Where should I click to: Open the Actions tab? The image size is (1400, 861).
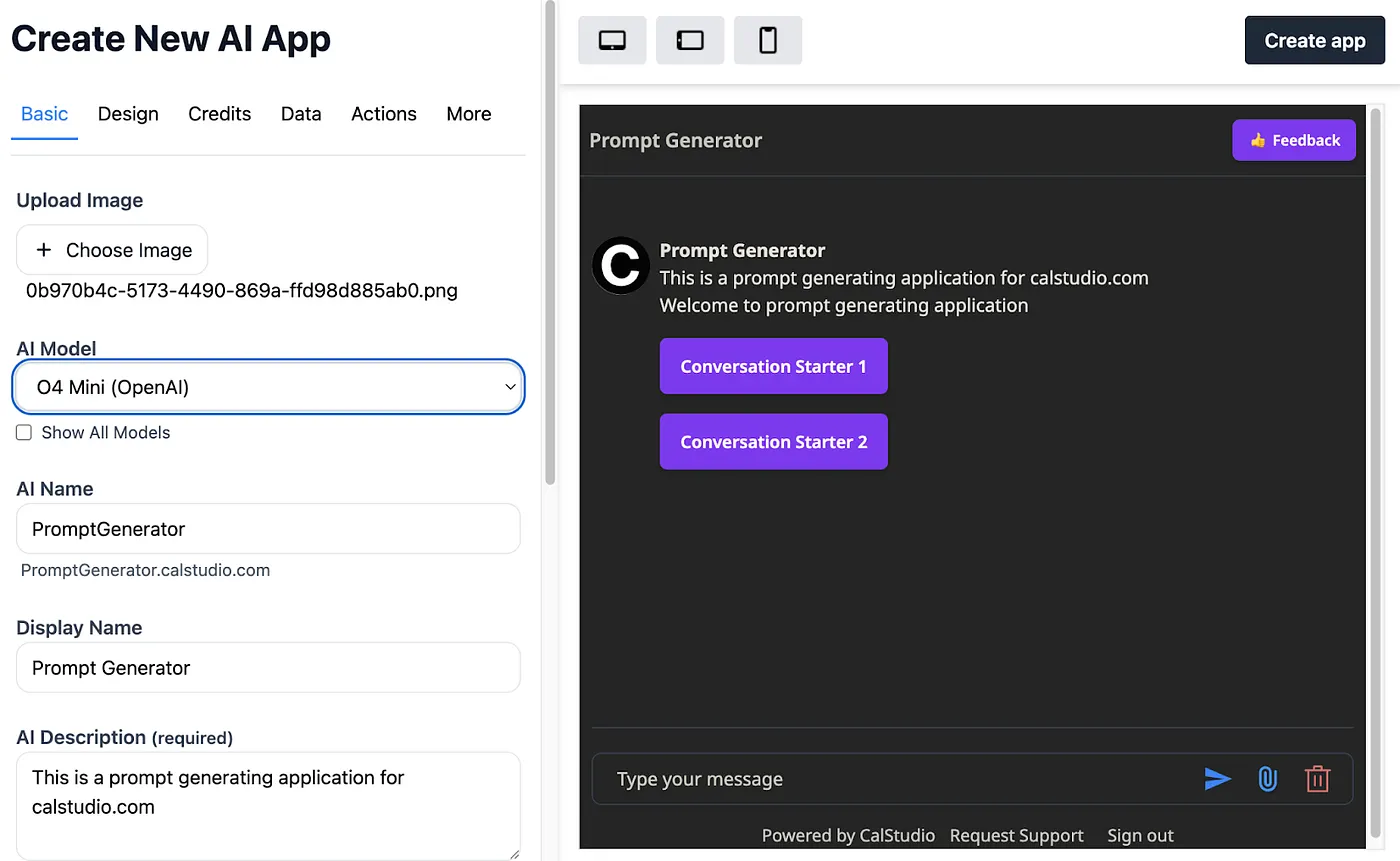tap(384, 114)
